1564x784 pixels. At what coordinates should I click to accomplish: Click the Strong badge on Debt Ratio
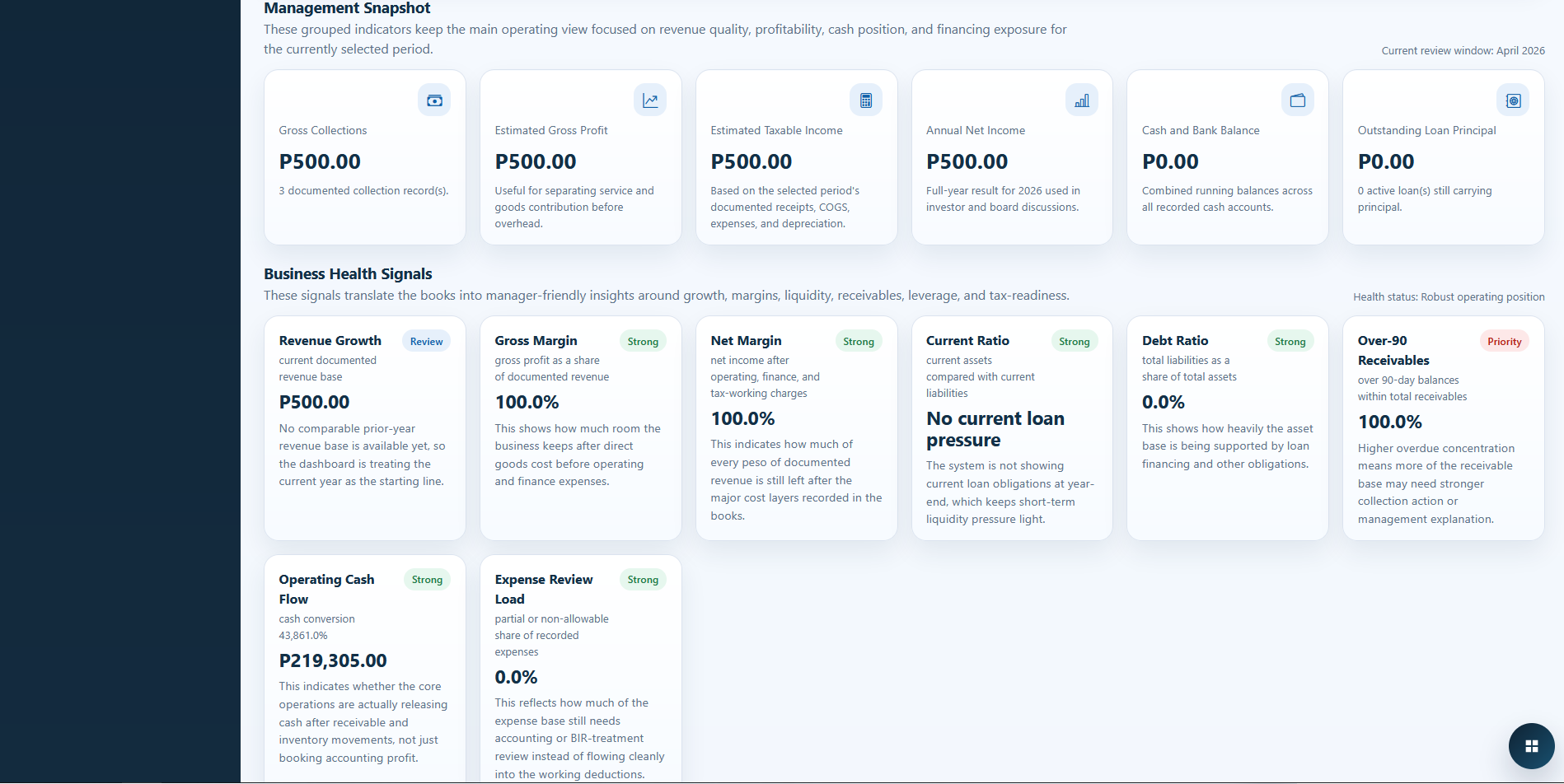[x=1290, y=342]
